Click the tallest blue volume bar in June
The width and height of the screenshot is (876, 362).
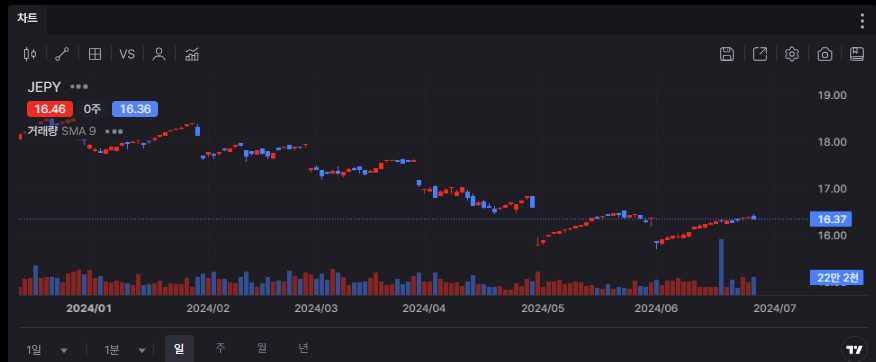(x=721, y=267)
